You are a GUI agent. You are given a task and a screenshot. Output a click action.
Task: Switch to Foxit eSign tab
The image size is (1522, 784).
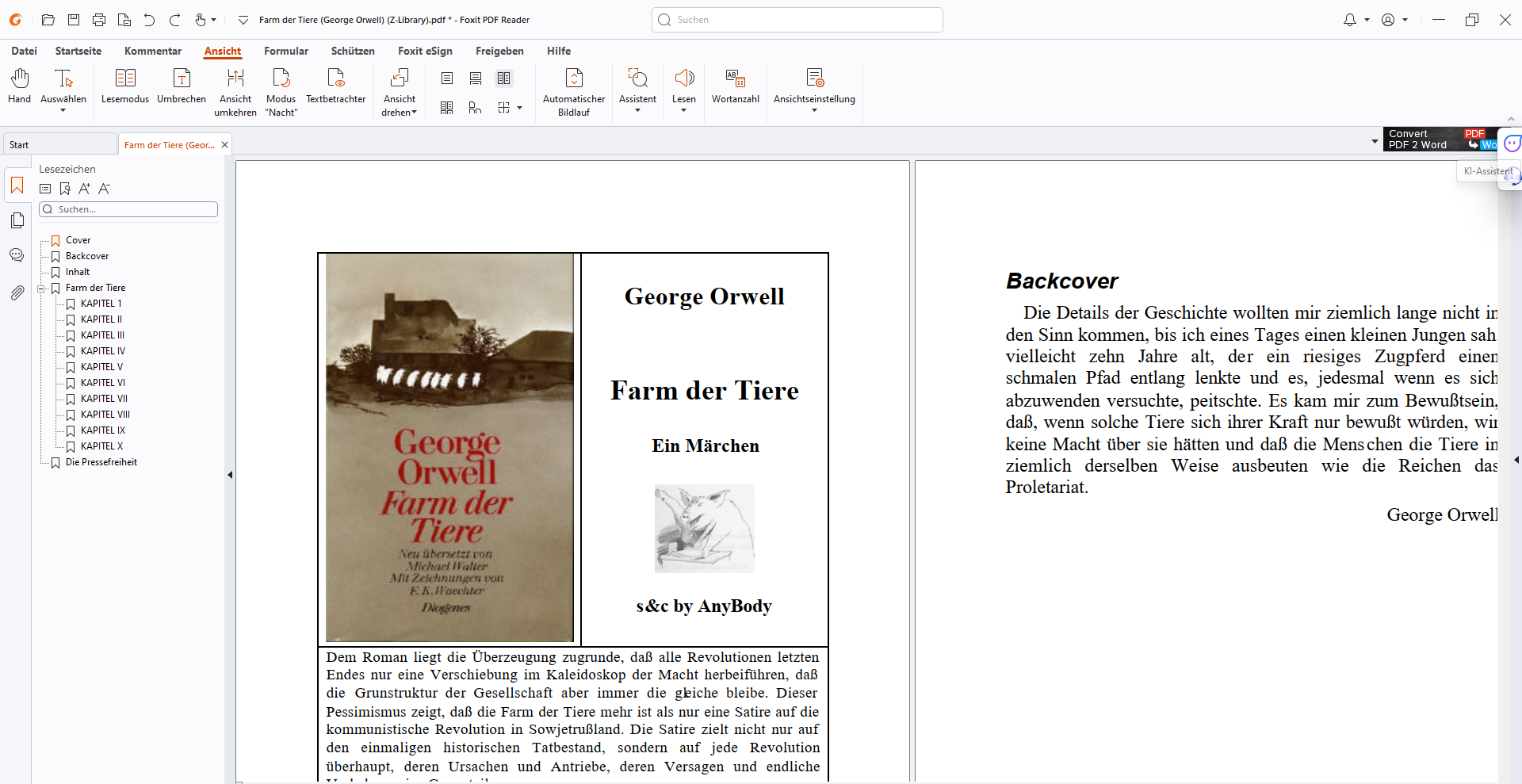[x=425, y=51]
